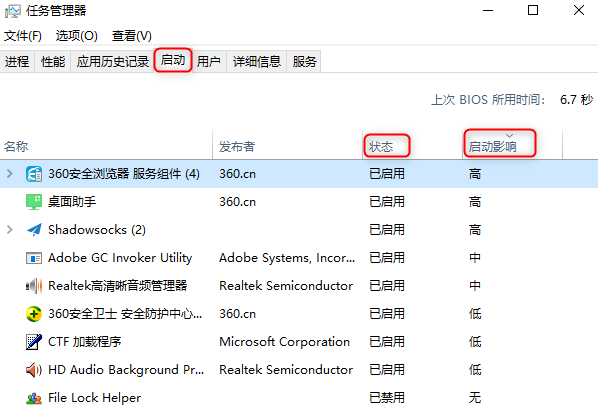
Task: Open the 选项(O) menu
Action: click(x=76, y=36)
